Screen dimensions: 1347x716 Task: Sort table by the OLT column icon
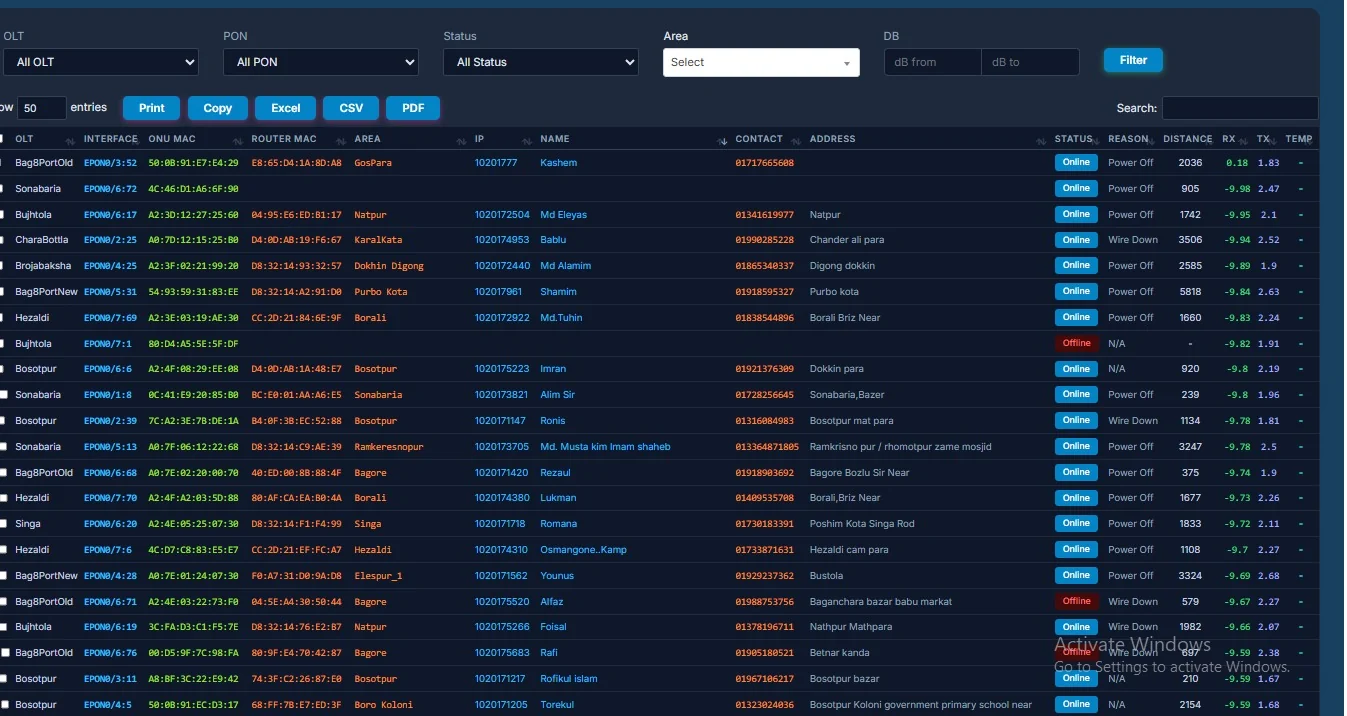coord(70,140)
